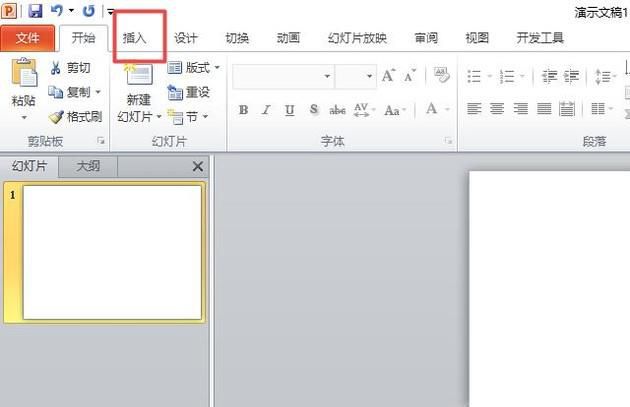
Task: Open the 审阅 (Review) tab
Action: [426, 38]
